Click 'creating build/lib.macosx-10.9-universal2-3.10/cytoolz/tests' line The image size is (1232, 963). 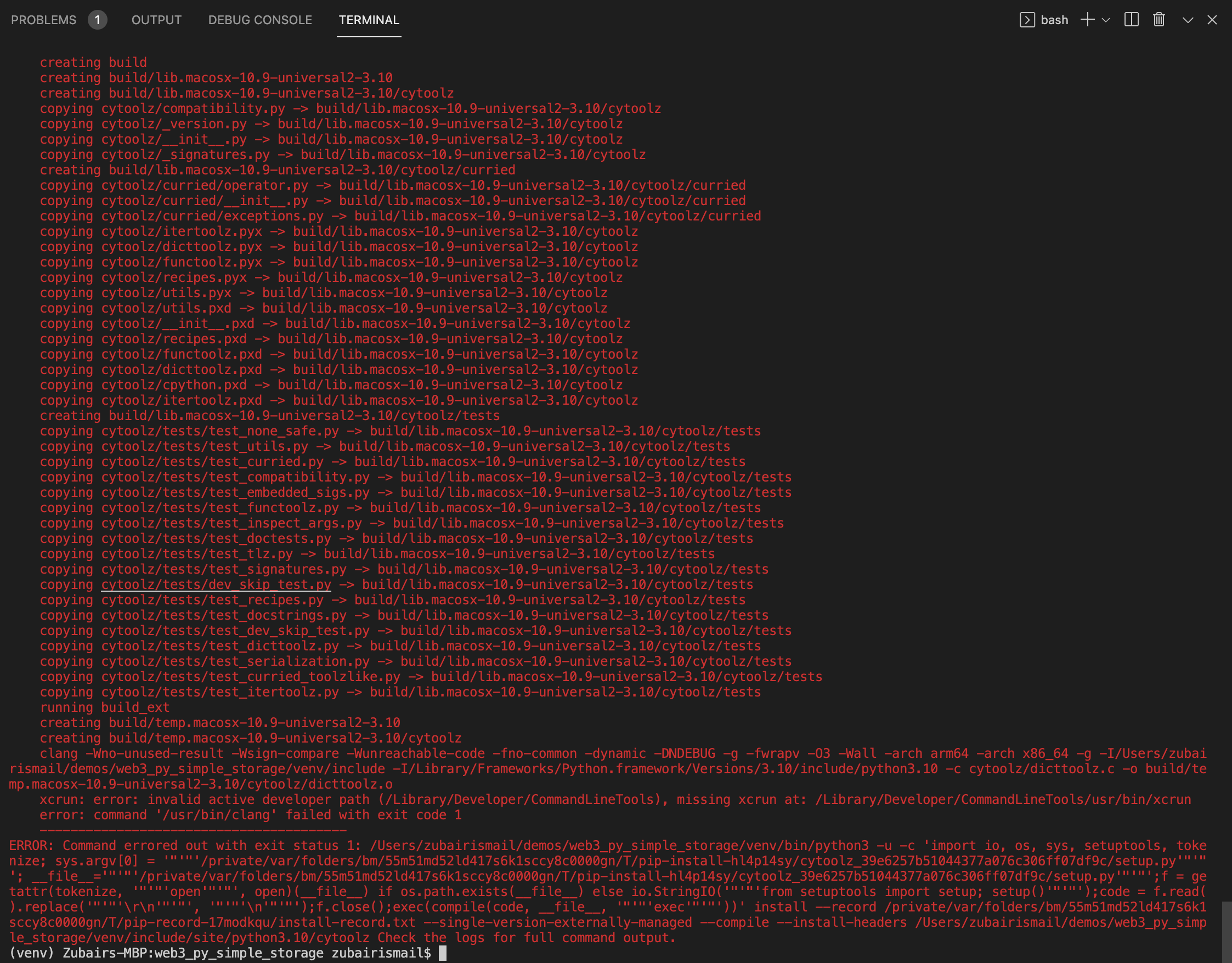pyautogui.click(x=270, y=416)
